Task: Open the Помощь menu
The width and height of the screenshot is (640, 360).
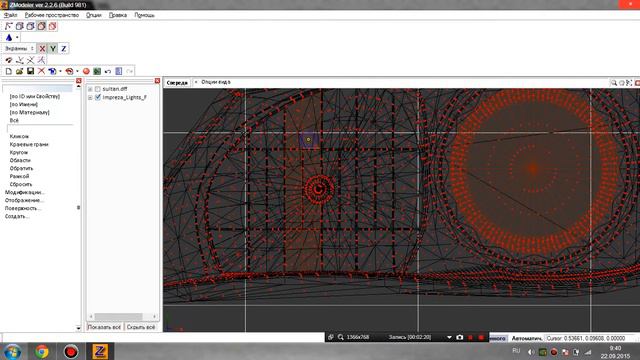Action: [x=144, y=15]
